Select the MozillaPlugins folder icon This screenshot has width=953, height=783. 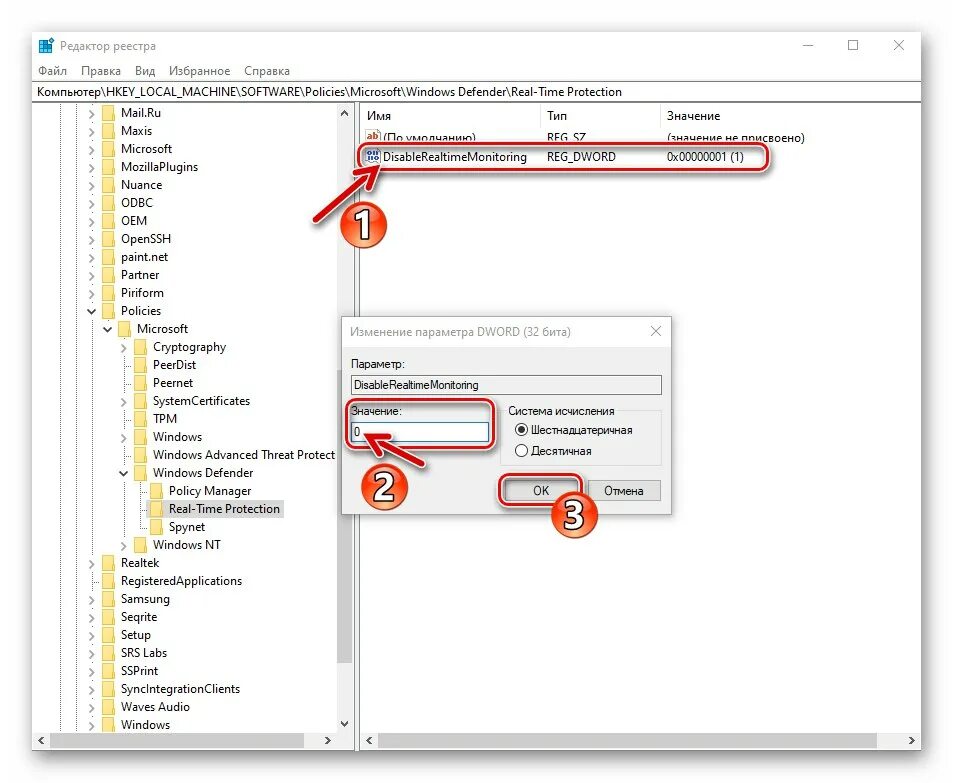pos(108,167)
